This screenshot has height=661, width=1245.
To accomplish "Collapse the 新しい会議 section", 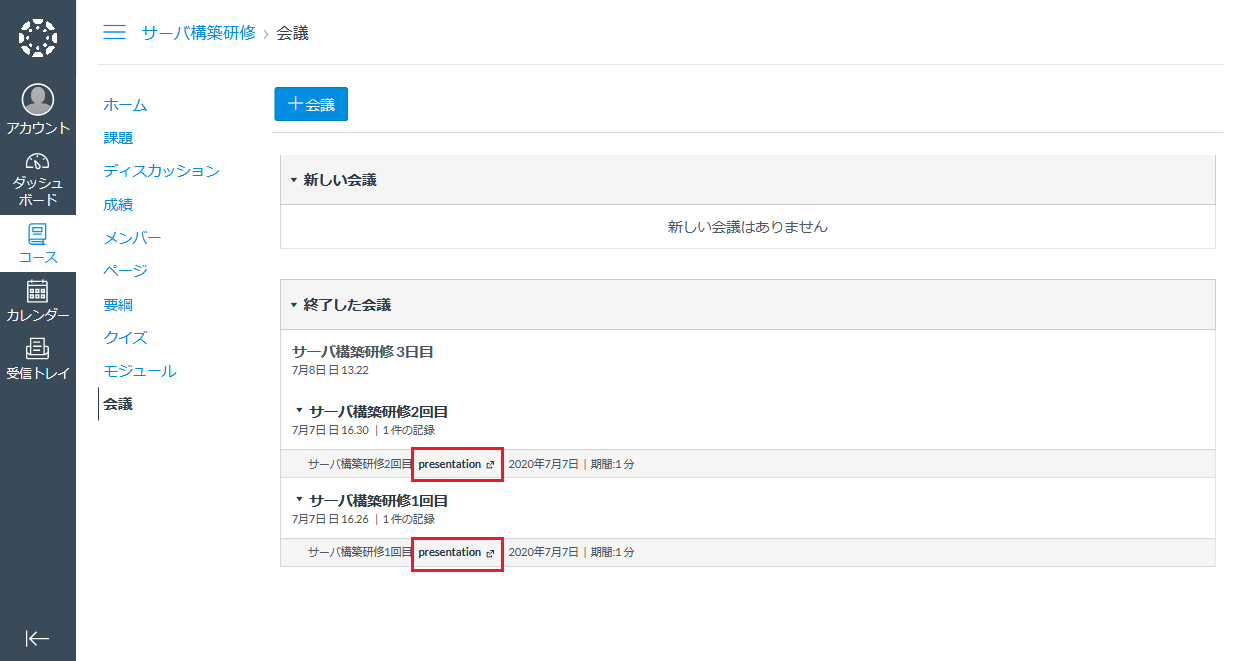I will pos(294,180).
